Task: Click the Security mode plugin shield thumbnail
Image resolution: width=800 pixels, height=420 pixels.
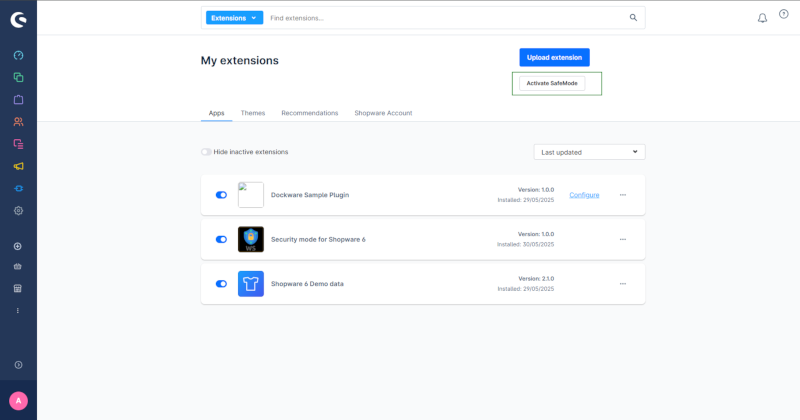Action: tap(251, 239)
